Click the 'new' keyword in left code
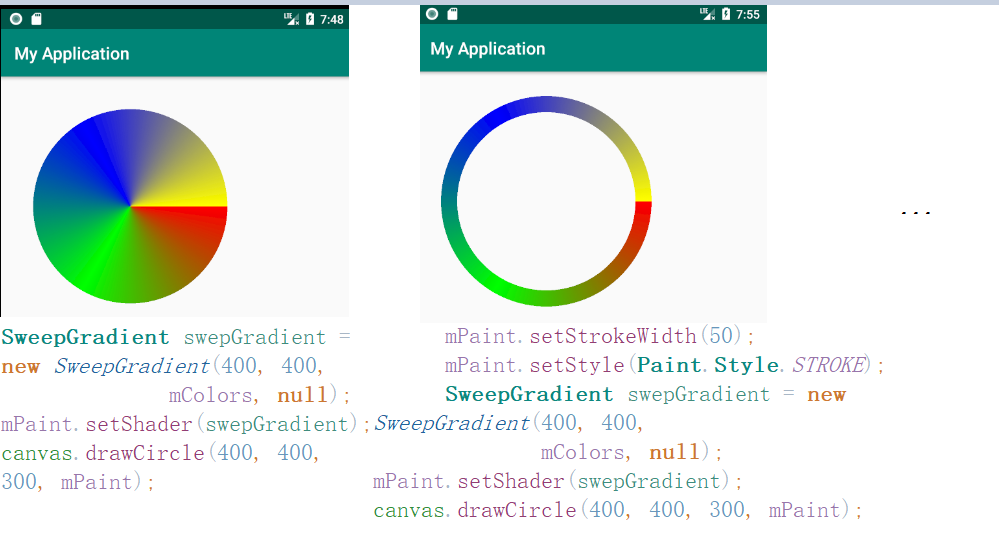 tap(20, 367)
